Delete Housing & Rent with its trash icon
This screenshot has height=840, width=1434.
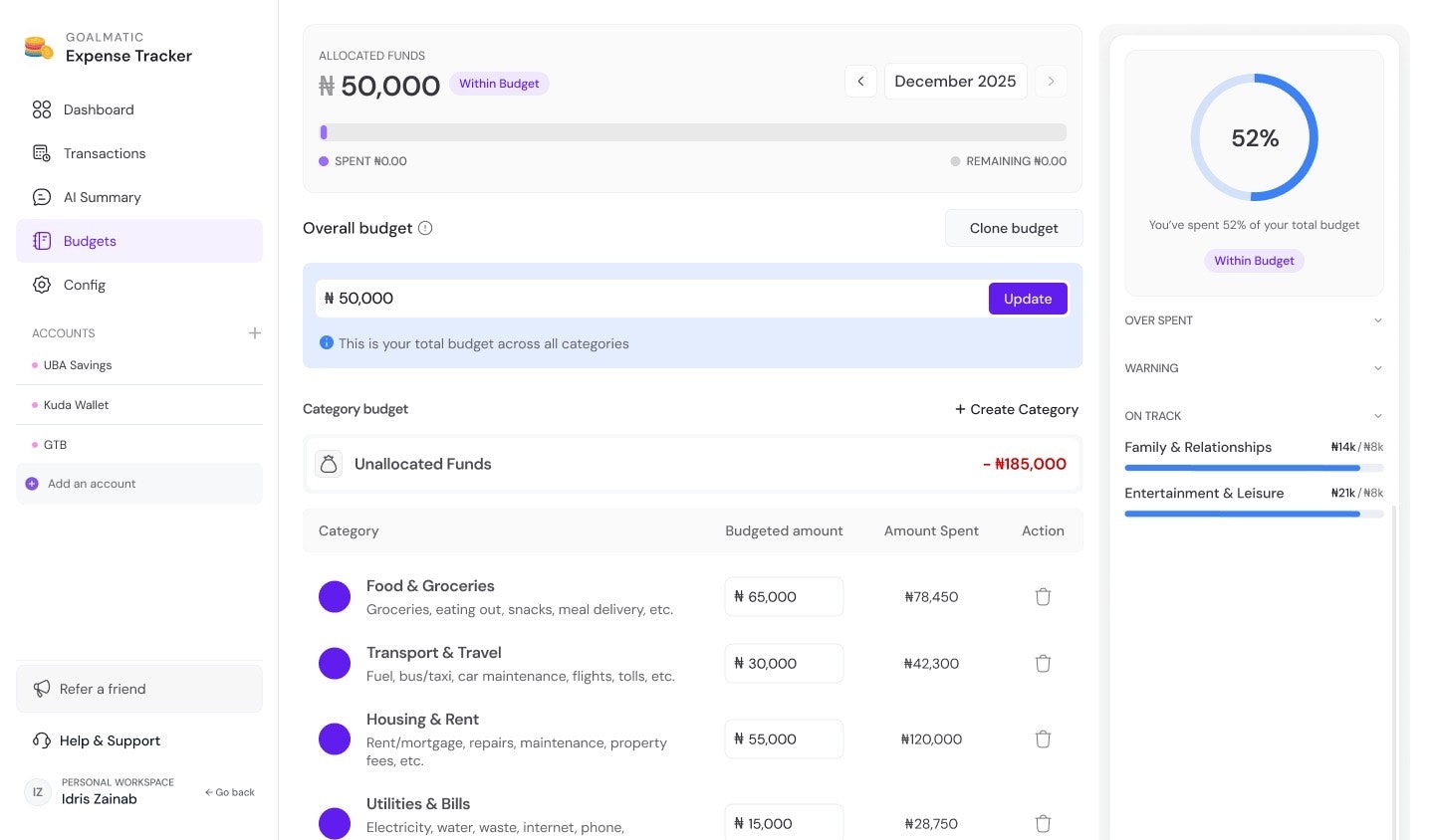click(1043, 738)
